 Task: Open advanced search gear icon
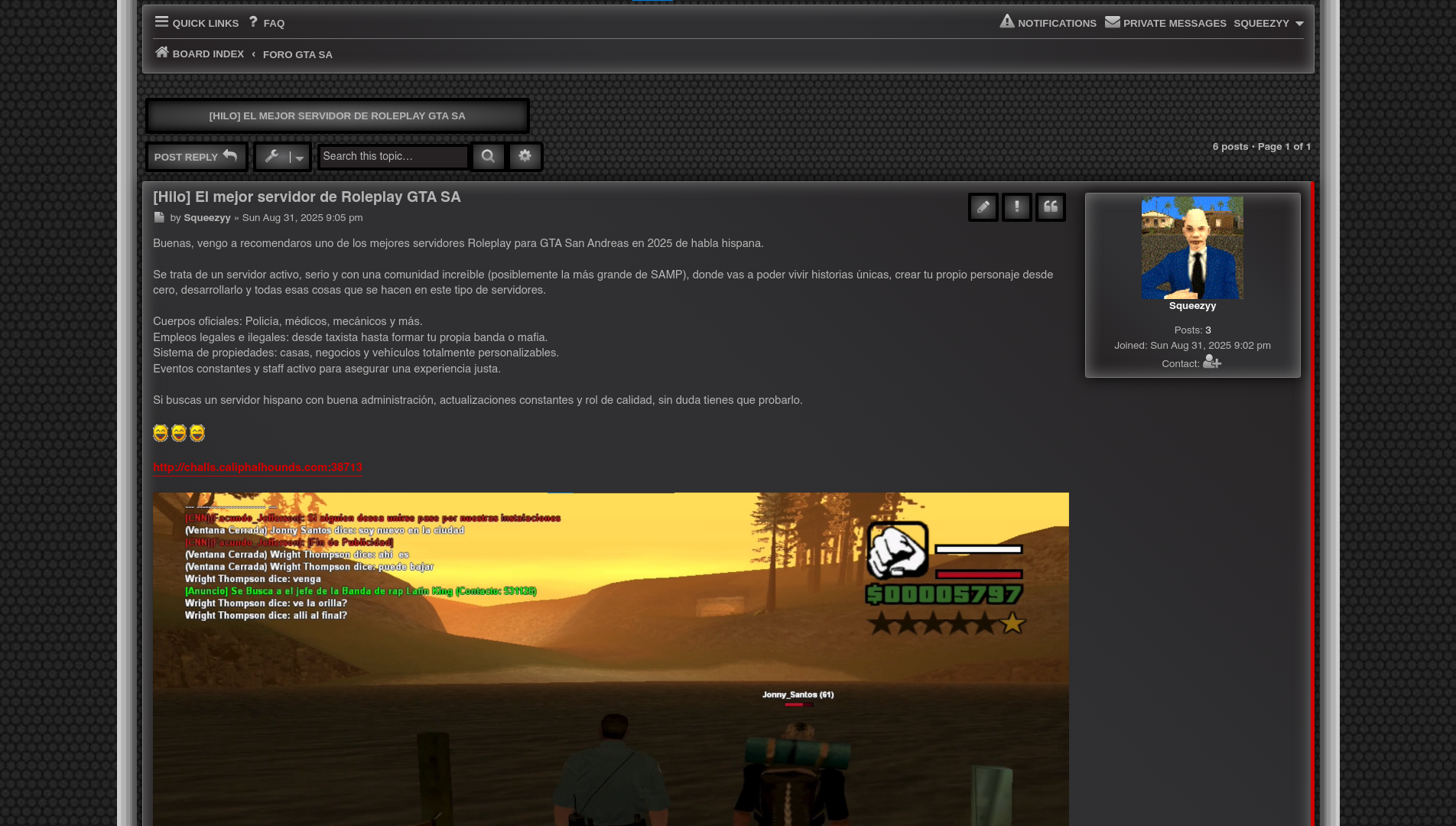tap(525, 157)
